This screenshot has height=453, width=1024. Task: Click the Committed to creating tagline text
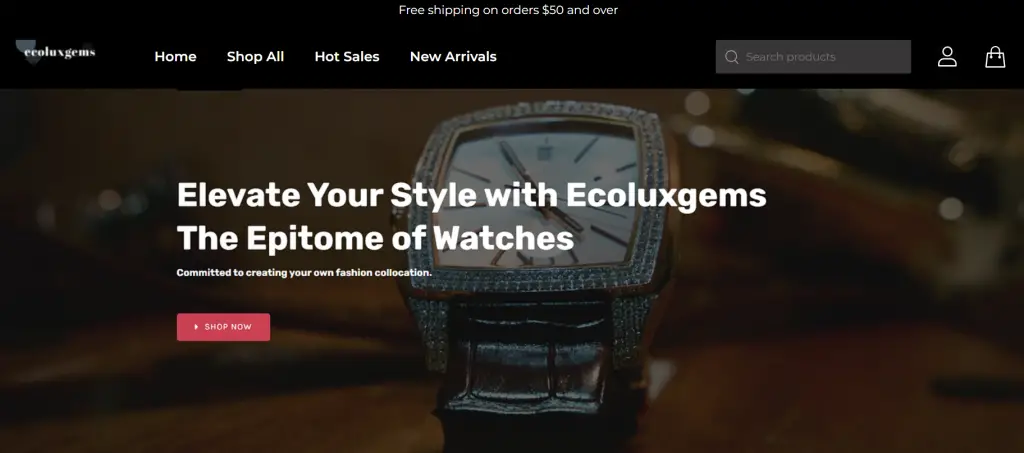(304, 273)
